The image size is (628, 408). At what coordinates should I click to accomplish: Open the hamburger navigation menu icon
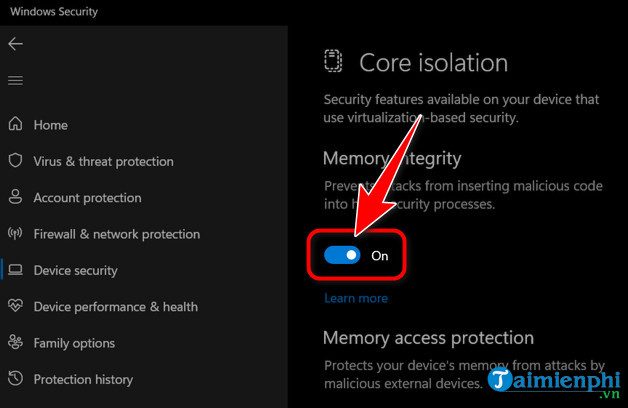coord(15,80)
